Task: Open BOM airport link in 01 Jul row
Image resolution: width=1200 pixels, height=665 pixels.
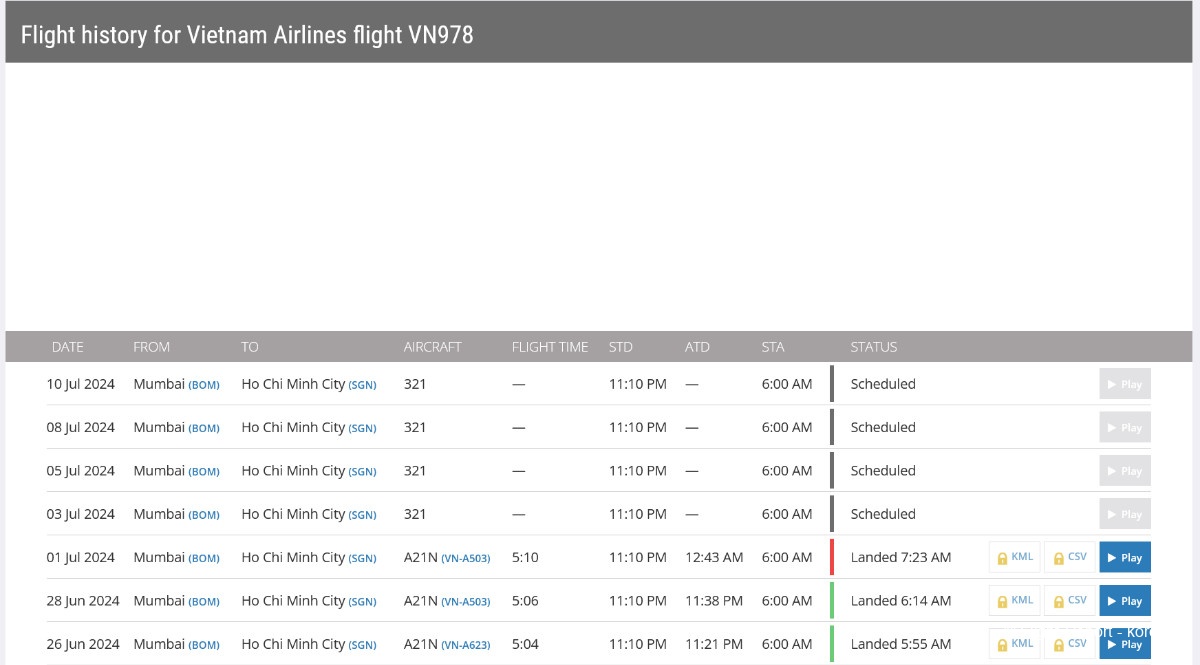Action: tap(204, 558)
